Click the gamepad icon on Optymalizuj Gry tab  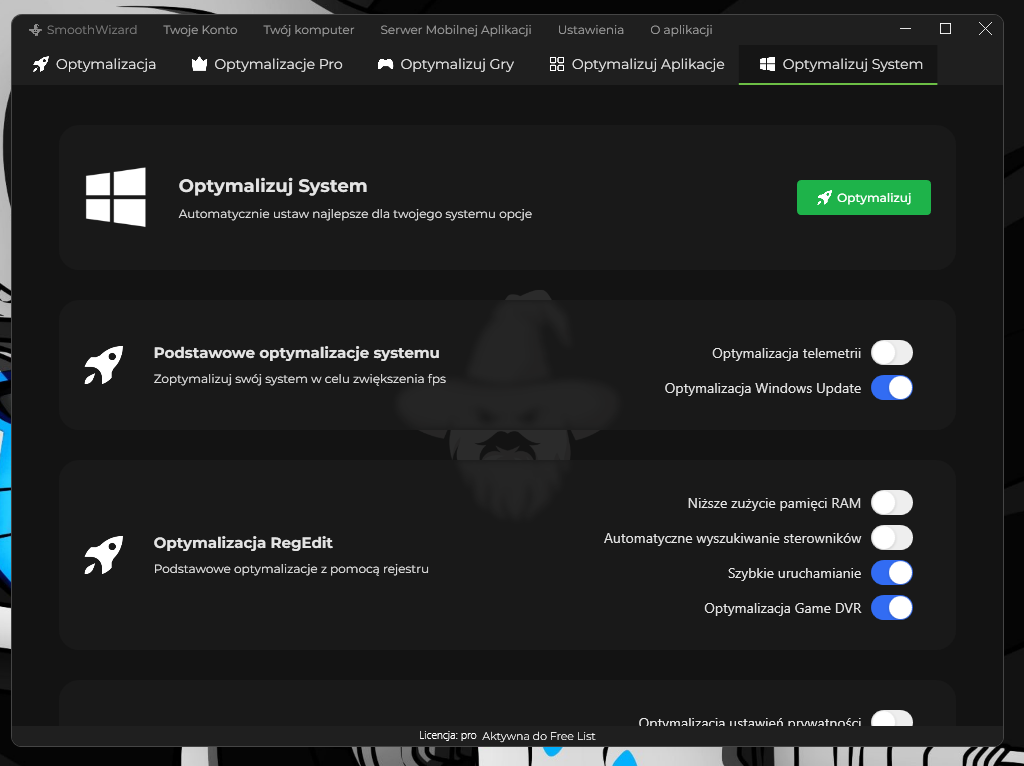[x=385, y=64]
